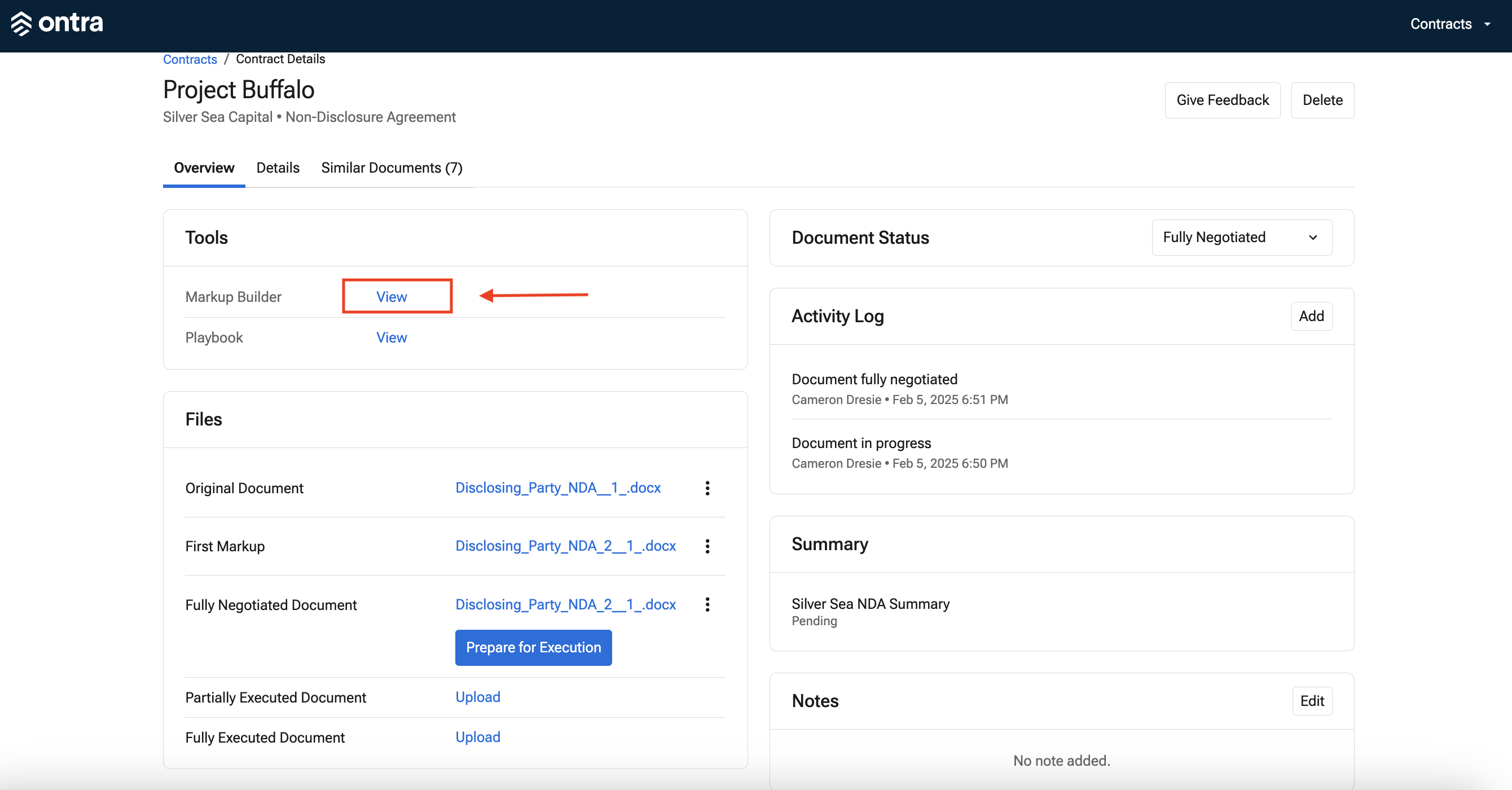Open the Similar Documents (7) tab
The image size is (1512, 790).
pyautogui.click(x=392, y=168)
